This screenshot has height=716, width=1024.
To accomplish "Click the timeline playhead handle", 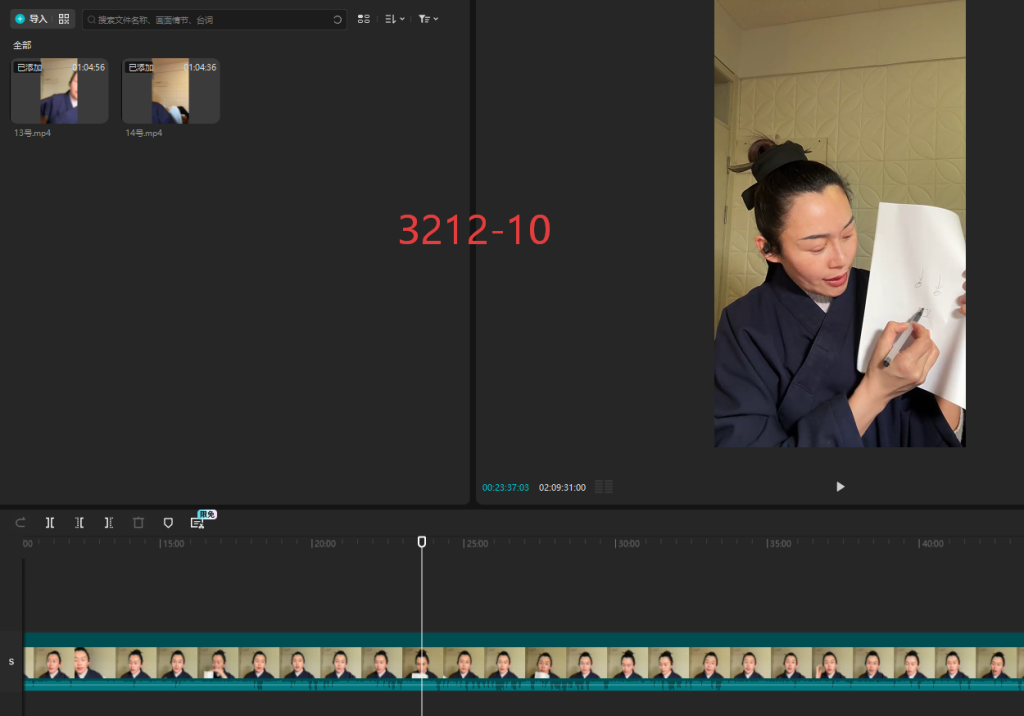I will pos(422,541).
